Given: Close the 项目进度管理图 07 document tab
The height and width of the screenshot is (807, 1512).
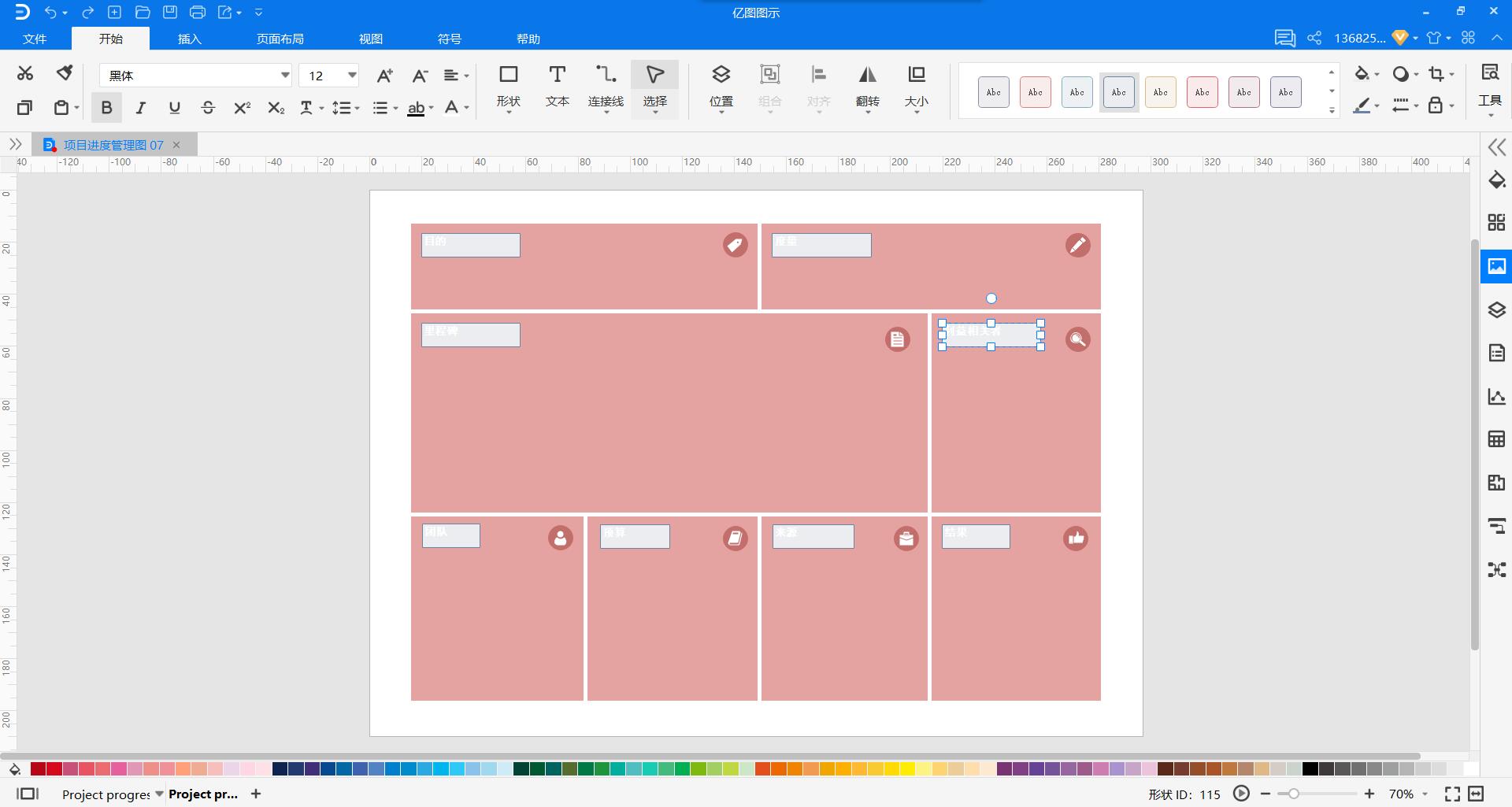Looking at the screenshot, I should click(176, 145).
